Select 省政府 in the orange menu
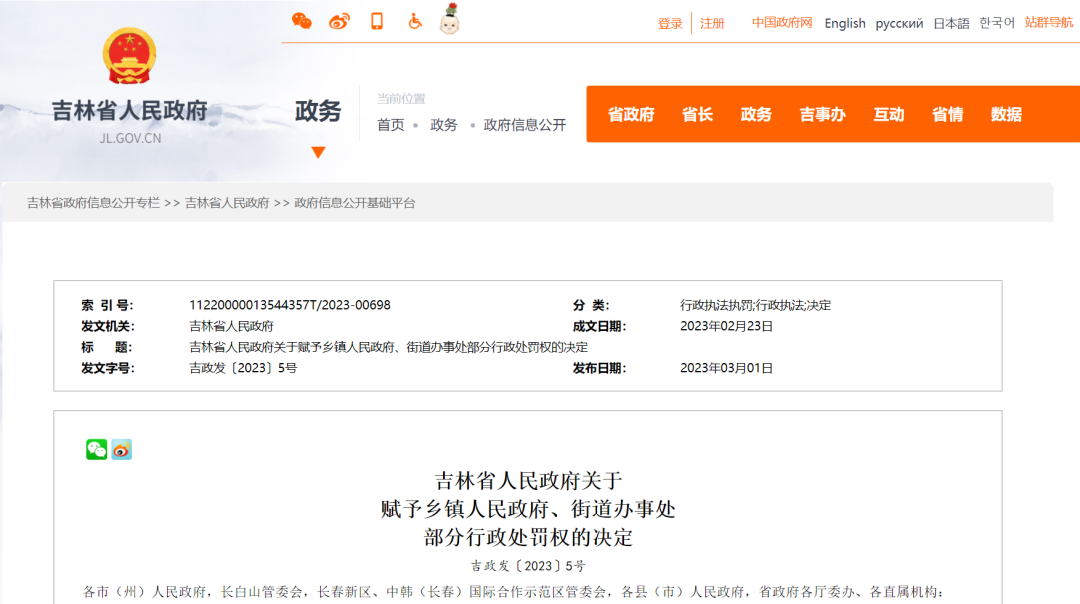Viewport: 1080px width, 604px height. 631,114
